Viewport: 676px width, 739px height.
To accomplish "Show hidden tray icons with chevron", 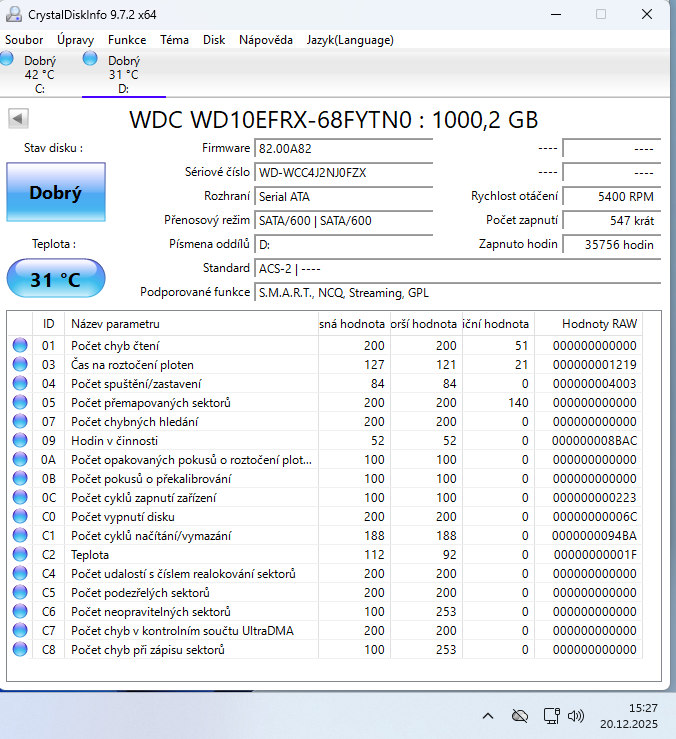I will click(x=488, y=716).
